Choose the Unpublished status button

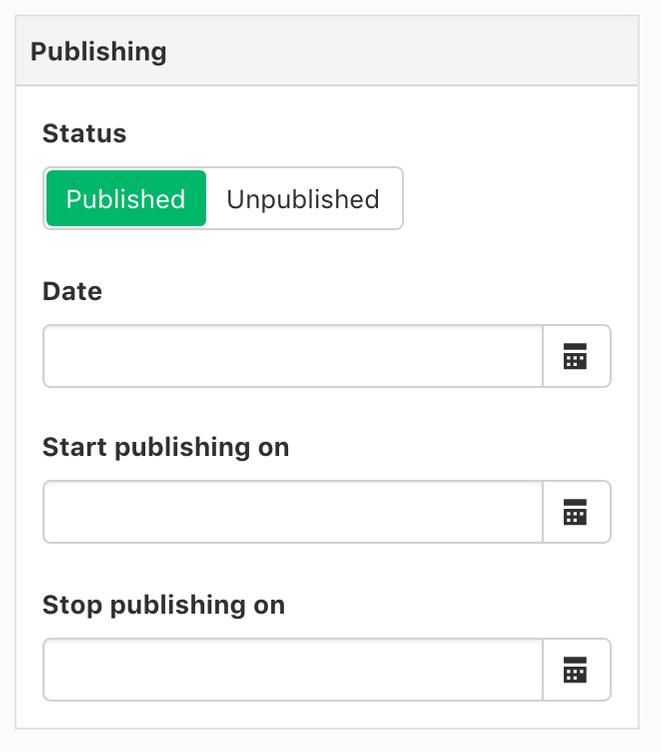coord(303,199)
